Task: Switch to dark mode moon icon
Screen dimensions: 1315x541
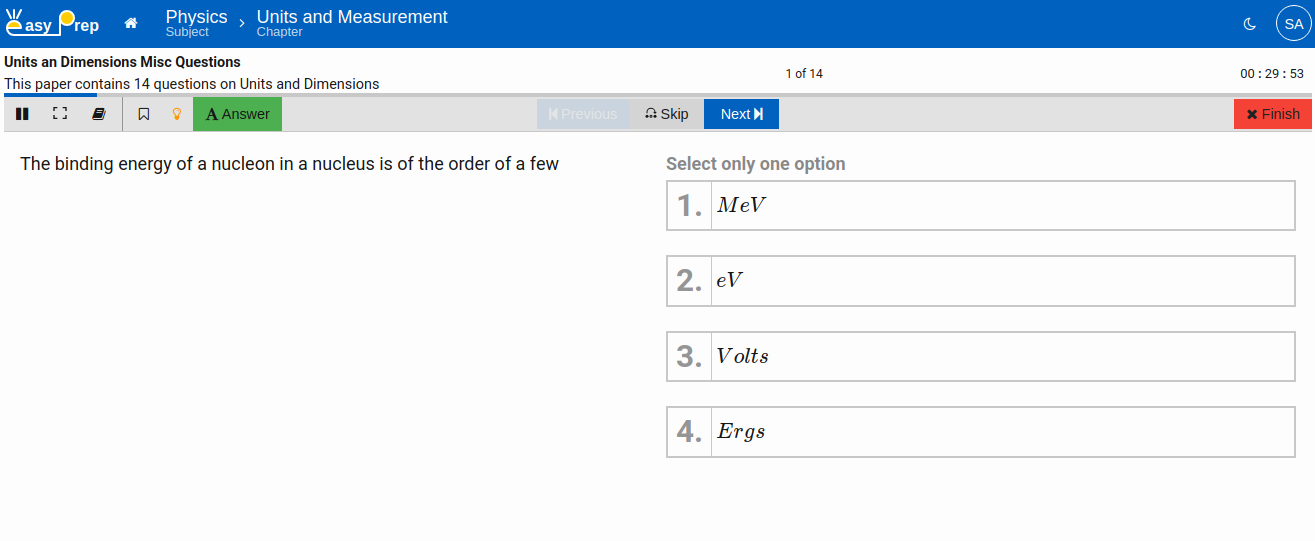Action: (1249, 24)
